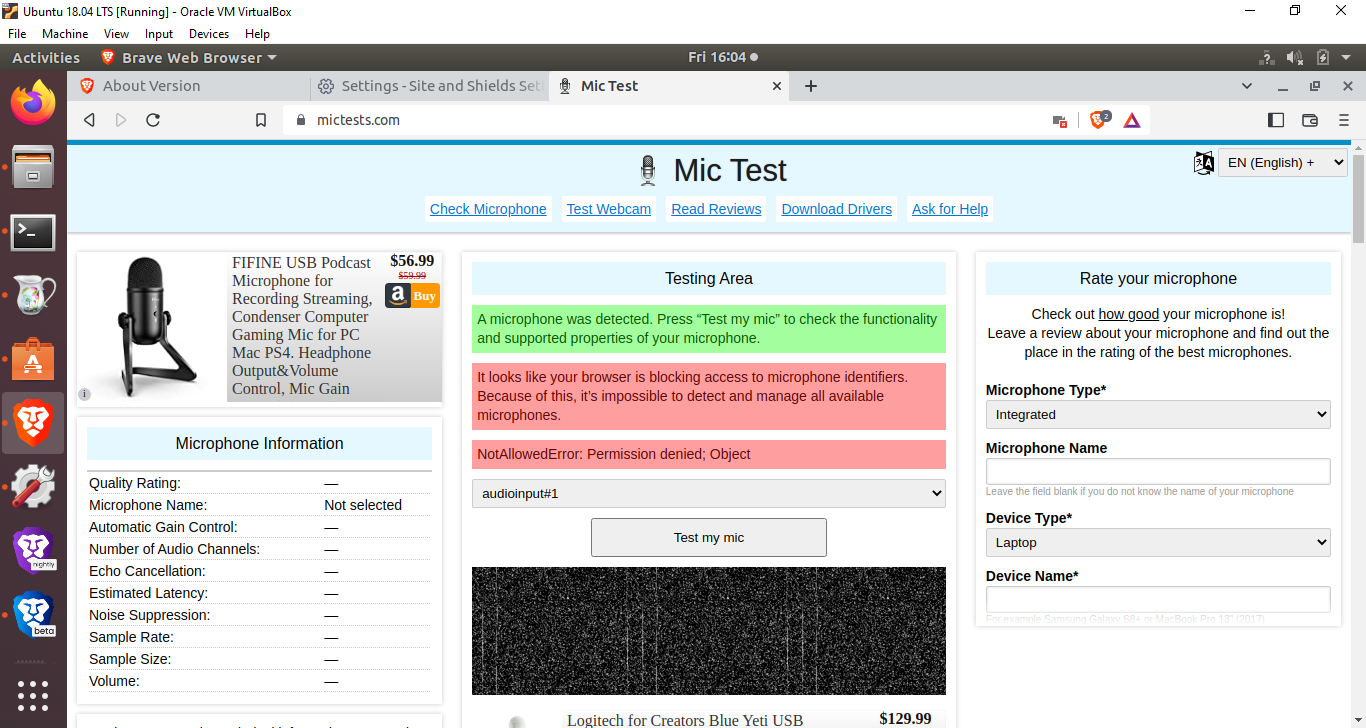
Task: Open the EN (English) language dropdown
Action: click(x=1283, y=163)
